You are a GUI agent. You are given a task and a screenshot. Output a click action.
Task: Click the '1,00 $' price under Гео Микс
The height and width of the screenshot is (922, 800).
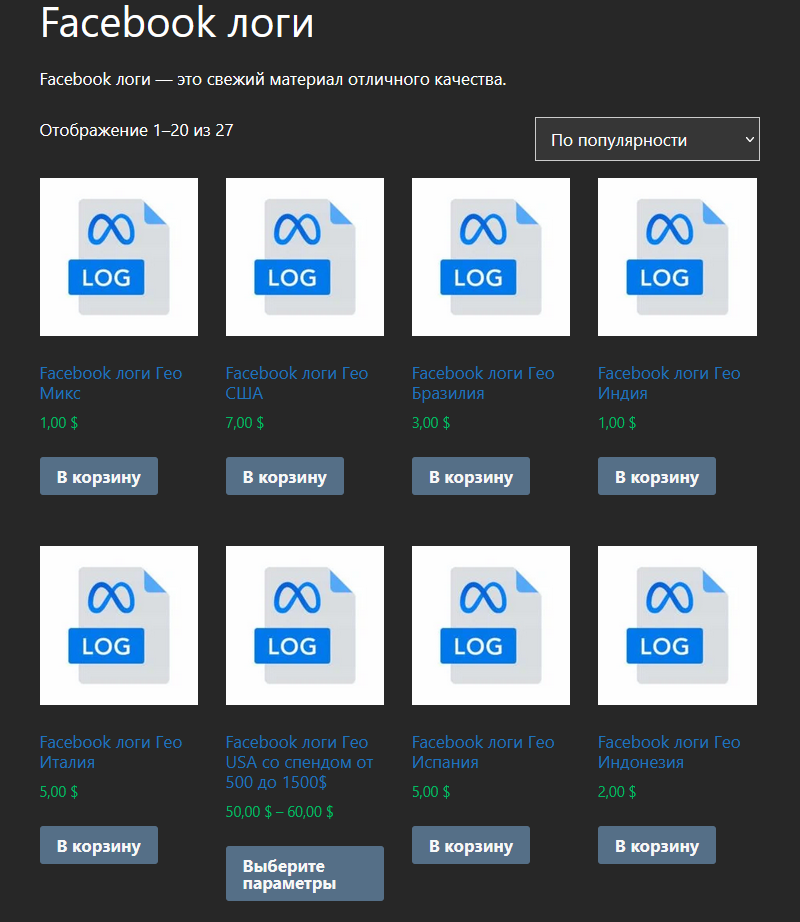[x=59, y=423]
